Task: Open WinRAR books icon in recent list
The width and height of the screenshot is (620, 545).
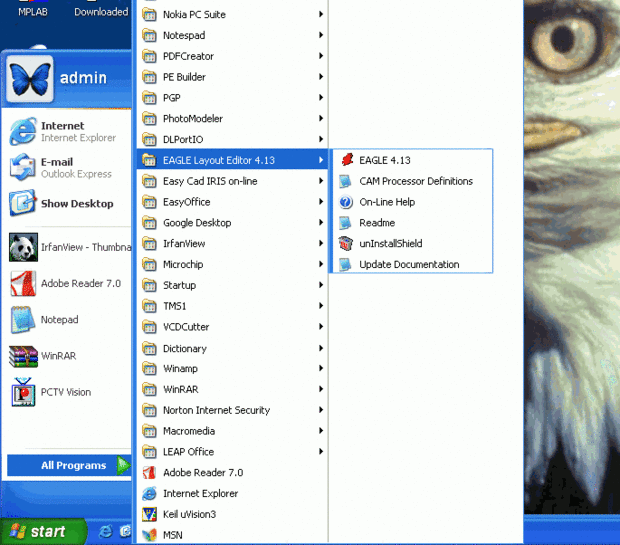Action: (23, 356)
